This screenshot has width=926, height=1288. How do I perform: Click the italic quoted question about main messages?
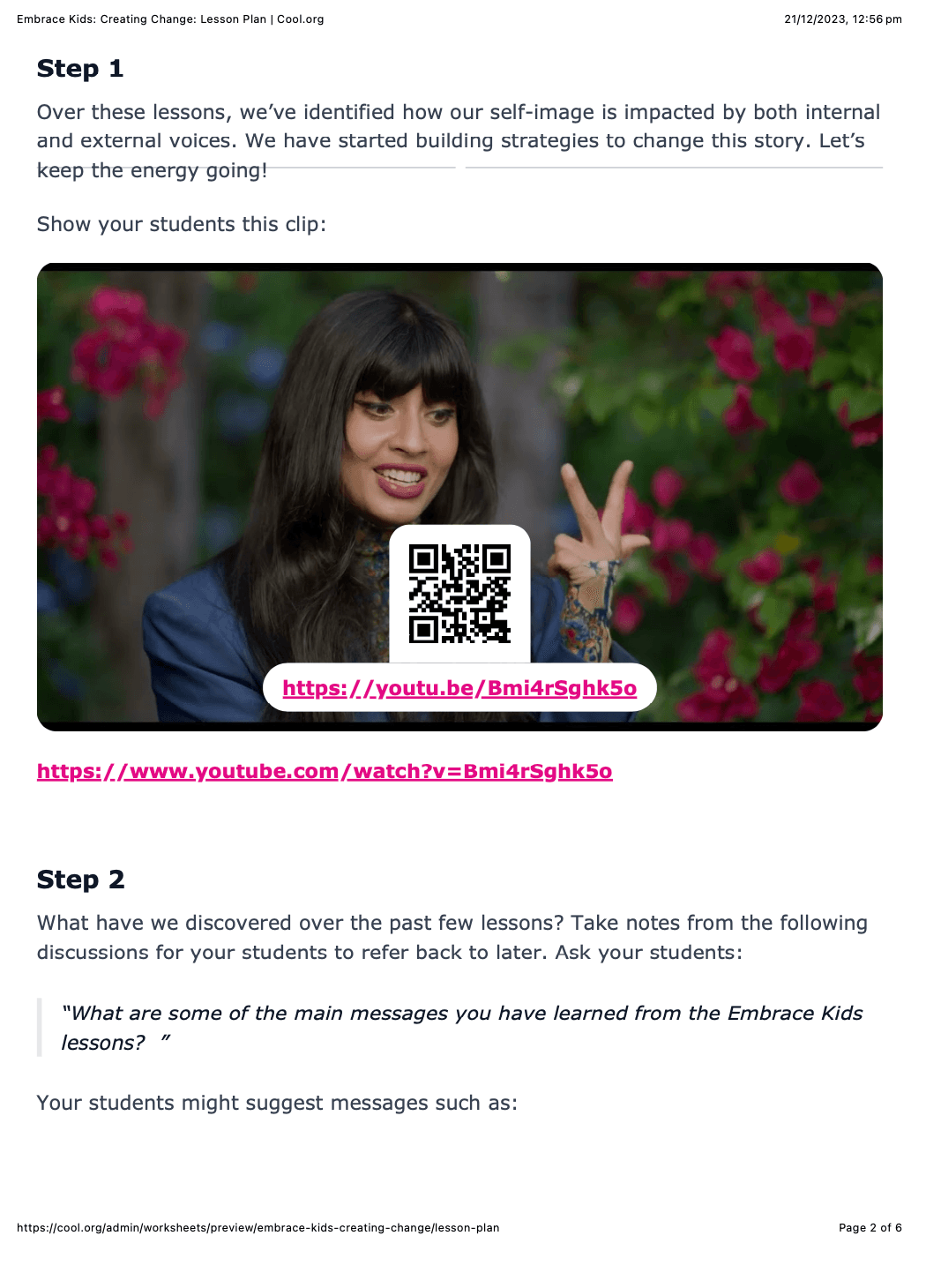pos(462,1028)
